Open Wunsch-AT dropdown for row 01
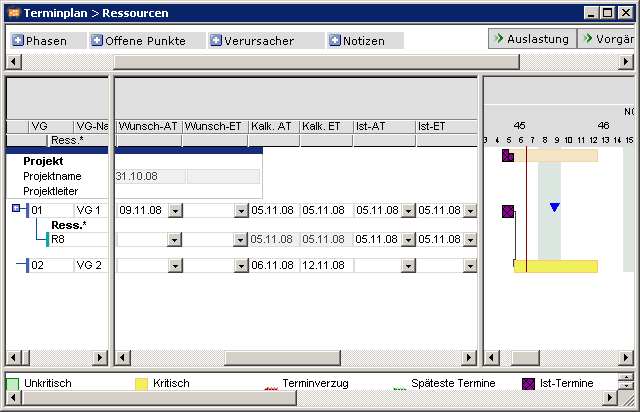 point(175,211)
